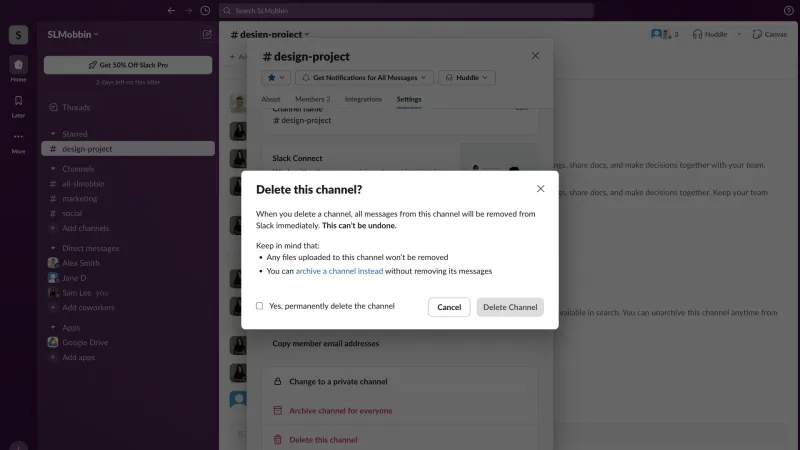Screen dimensions: 800x450
Task: Open Huddle options chevron in header
Action: tap(738, 34)
